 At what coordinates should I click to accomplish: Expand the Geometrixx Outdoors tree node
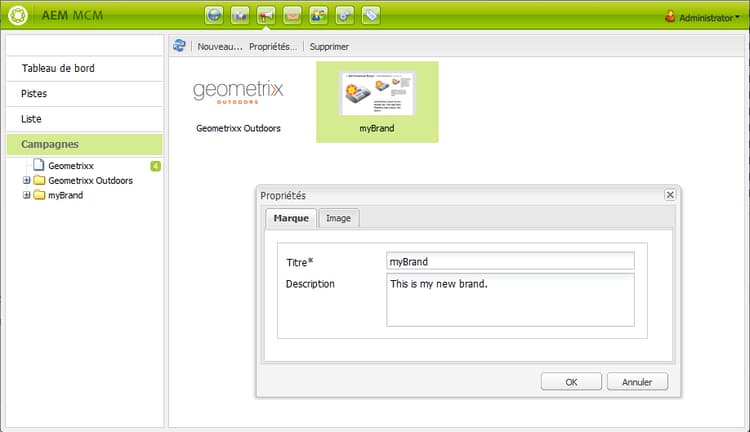coord(27,180)
